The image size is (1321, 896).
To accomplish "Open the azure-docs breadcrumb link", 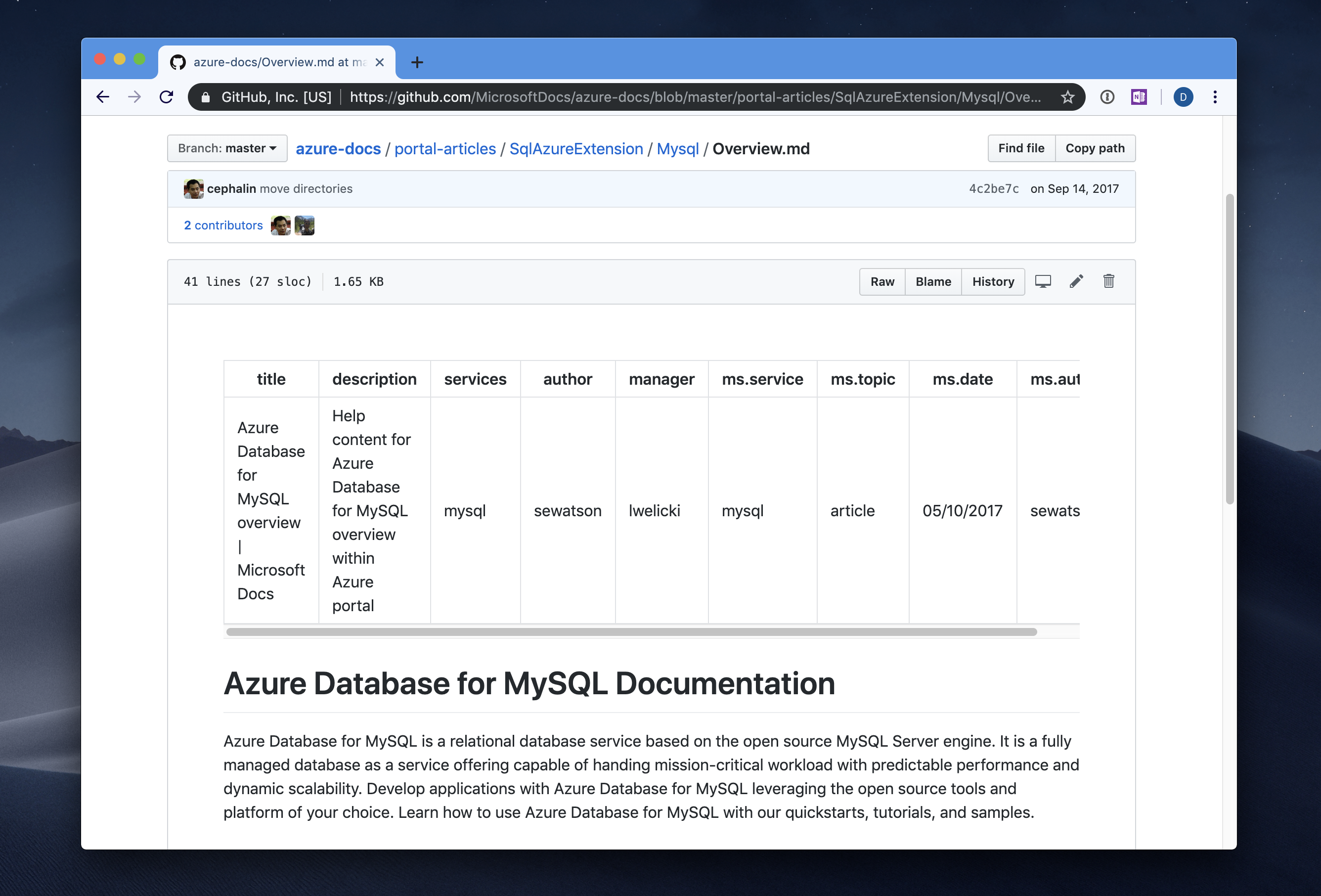I will (338, 148).
